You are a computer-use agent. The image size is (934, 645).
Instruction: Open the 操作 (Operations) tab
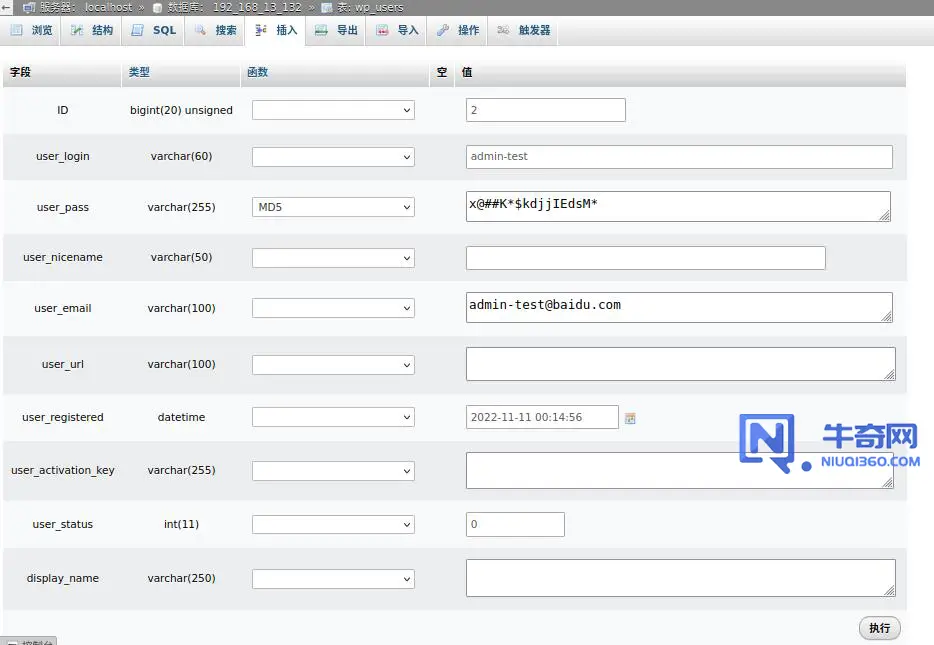[457, 30]
